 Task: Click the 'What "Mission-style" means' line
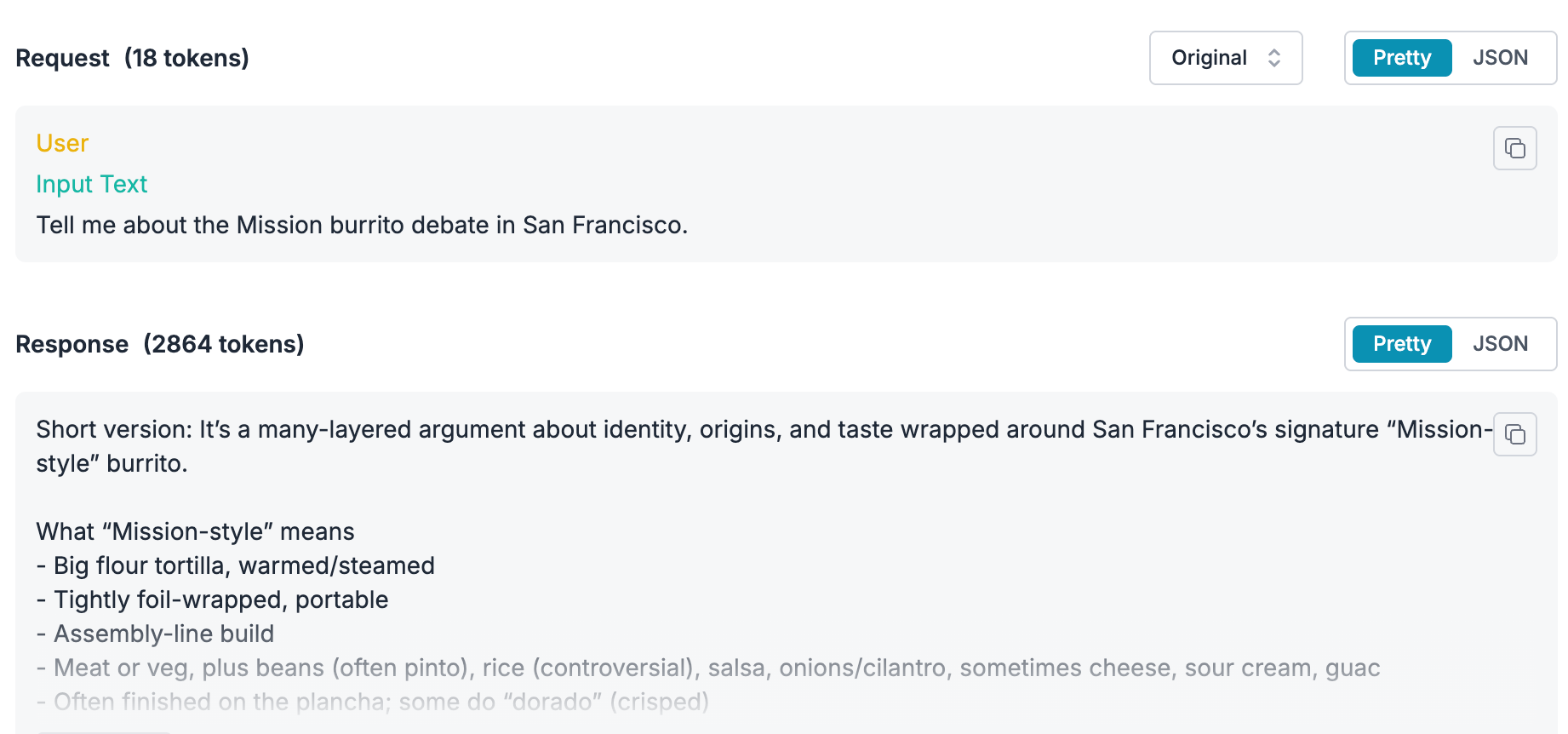pyautogui.click(x=195, y=531)
